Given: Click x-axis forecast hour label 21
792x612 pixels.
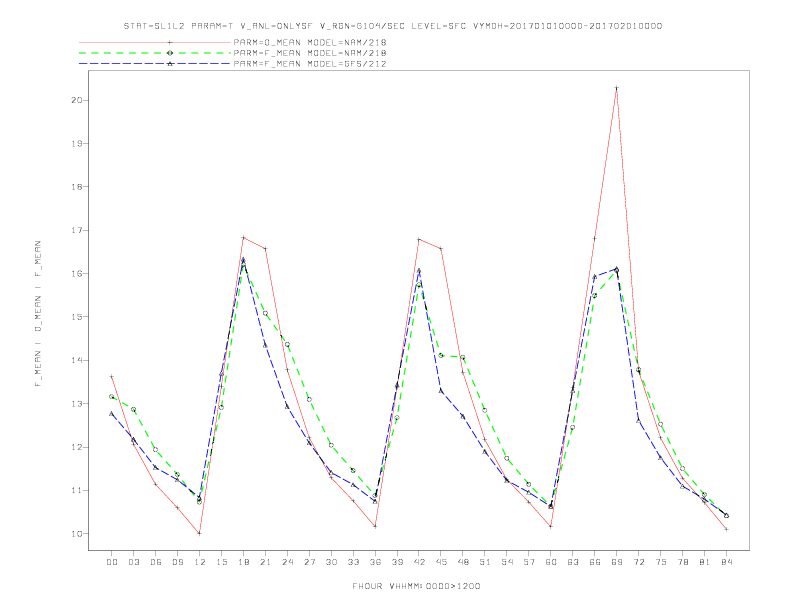Looking at the screenshot, I should tap(265, 562).
